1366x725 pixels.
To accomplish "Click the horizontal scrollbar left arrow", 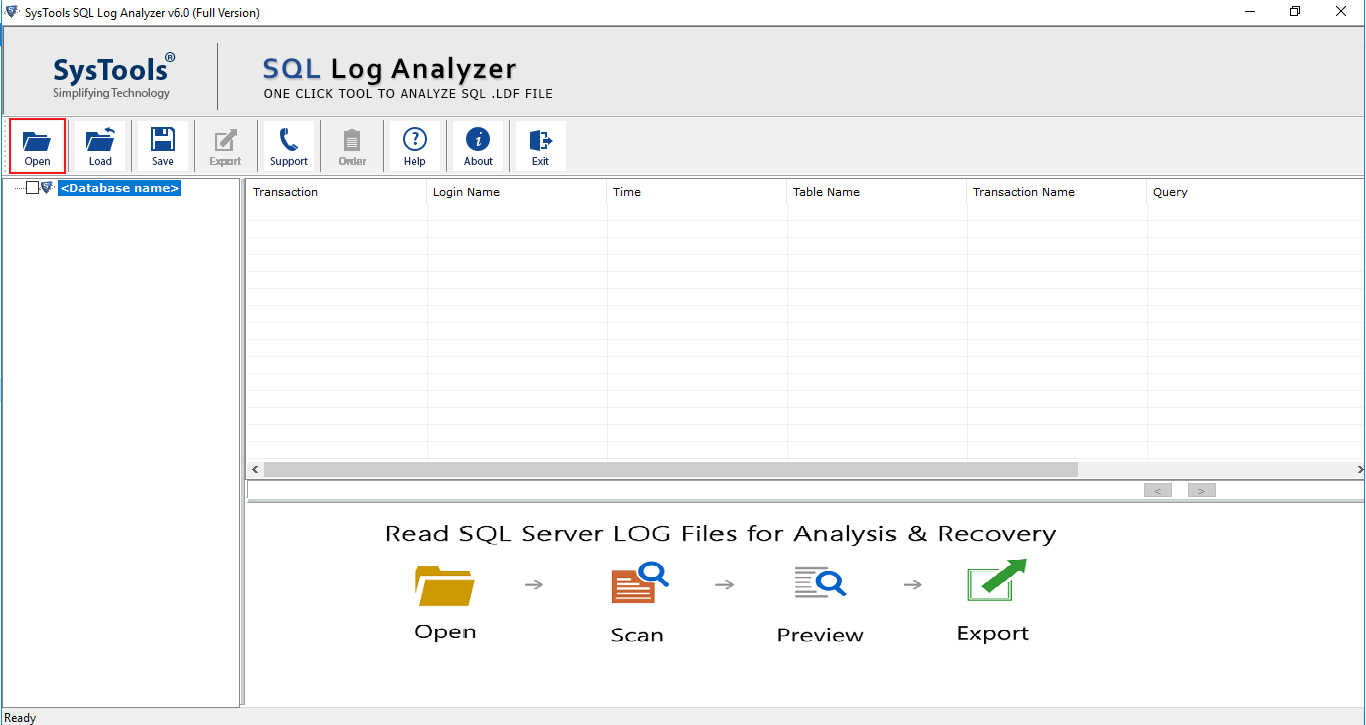I will pyautogui.click(x=256, y=469).
